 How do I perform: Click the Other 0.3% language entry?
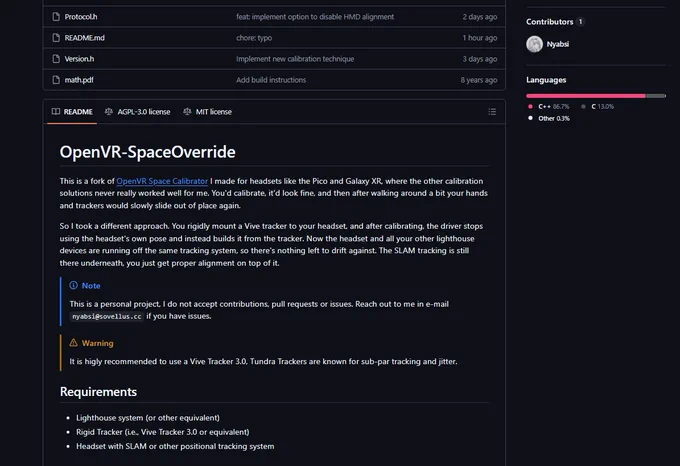click(549, 118)
